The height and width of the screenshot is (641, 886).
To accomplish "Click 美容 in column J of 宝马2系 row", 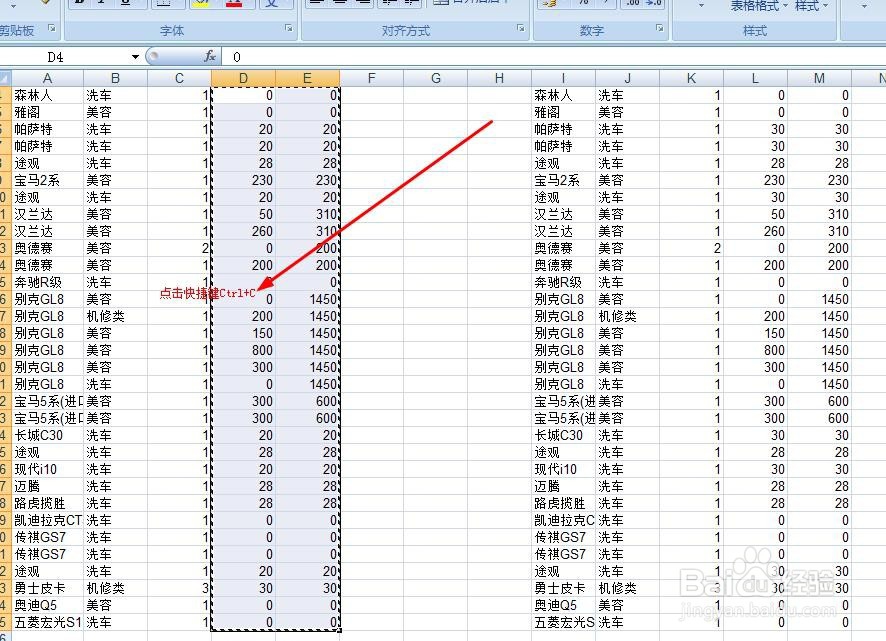I will tap(627, 180).
